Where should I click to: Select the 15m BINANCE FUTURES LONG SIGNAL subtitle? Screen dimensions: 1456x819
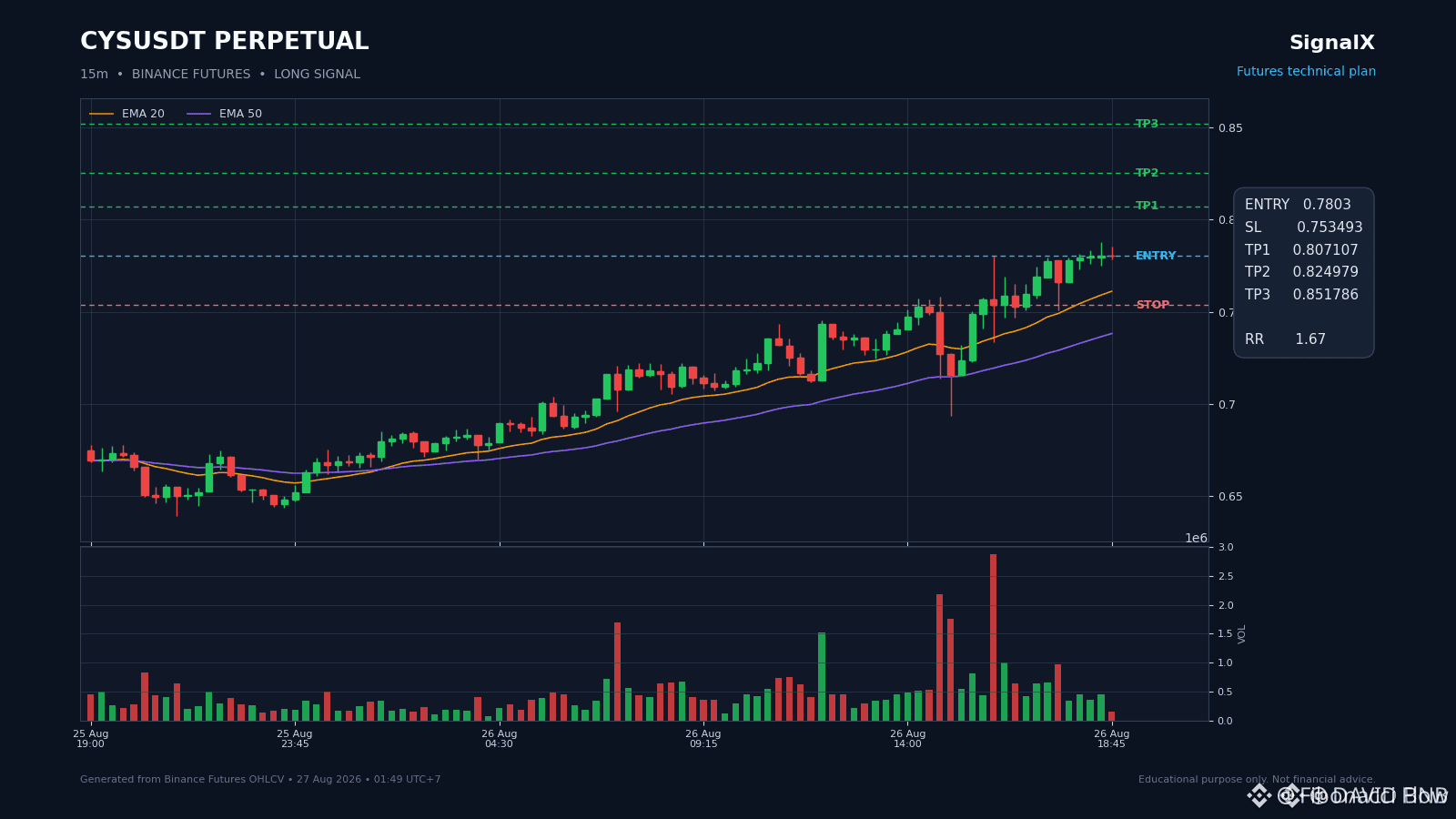(x=220, y=75)
